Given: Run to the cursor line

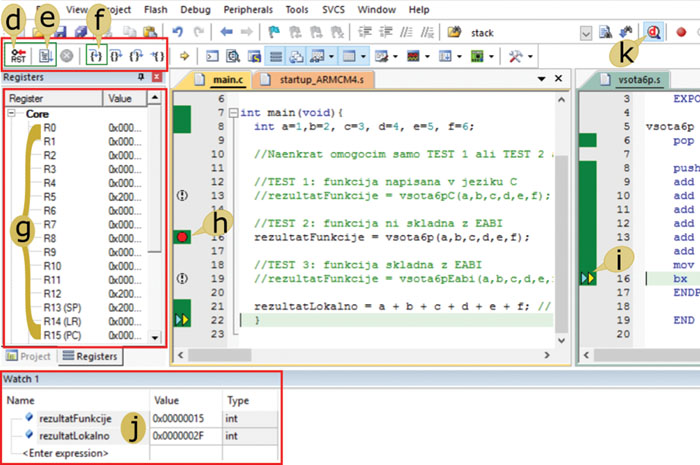Looking at the screenshot, I should click(157, 56).
